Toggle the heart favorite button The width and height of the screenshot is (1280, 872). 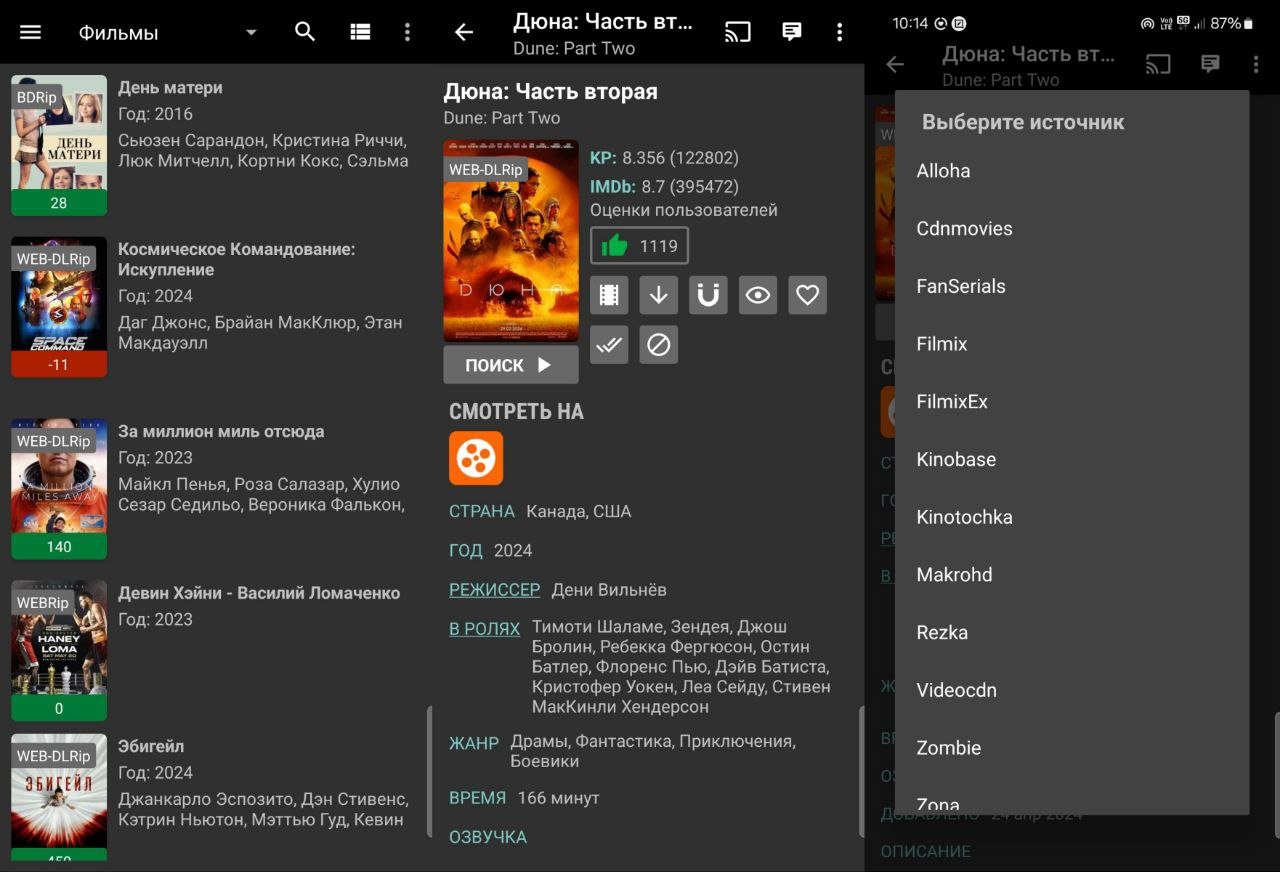coord(807,295)
